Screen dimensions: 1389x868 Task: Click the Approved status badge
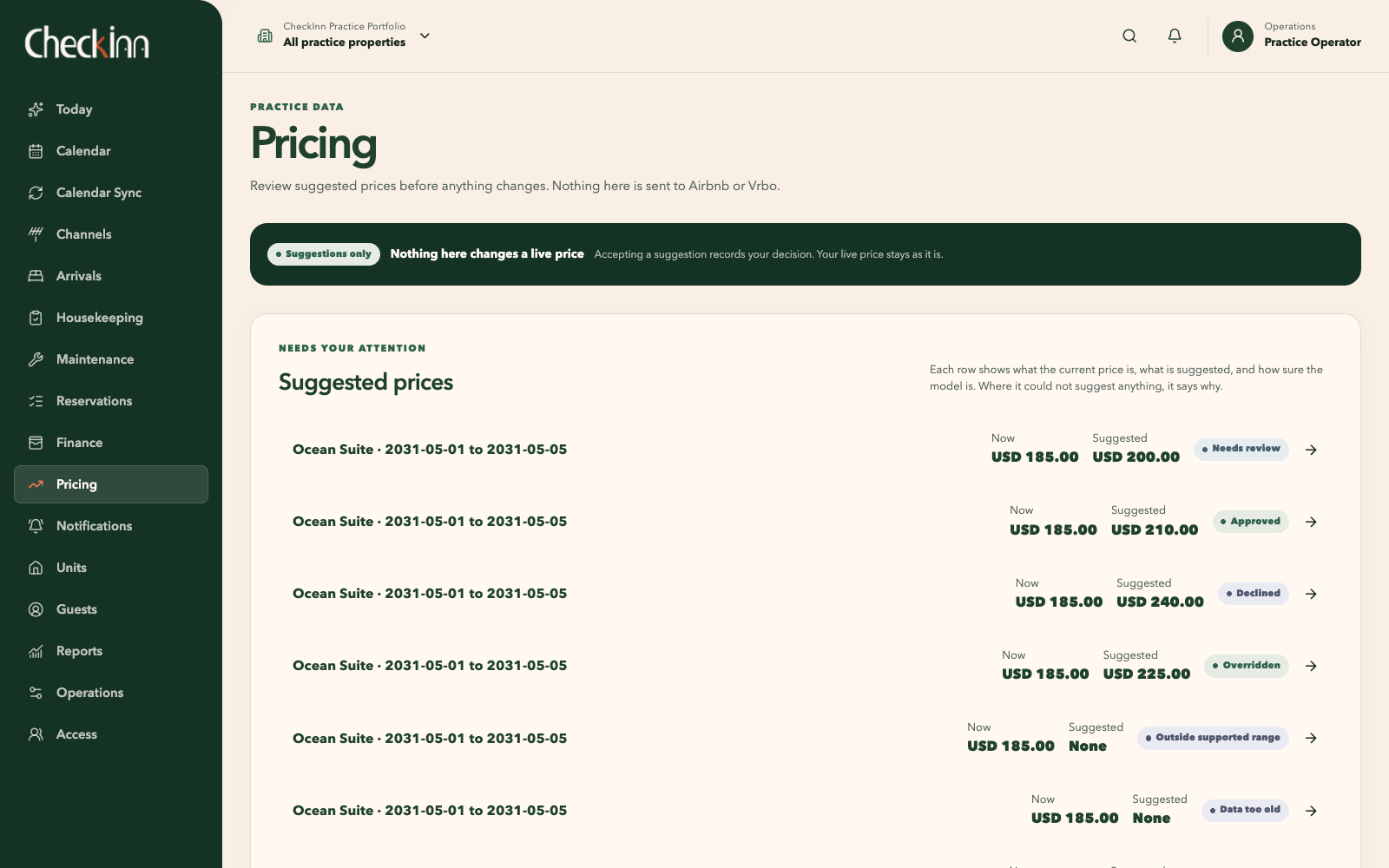click(1250, 522)
